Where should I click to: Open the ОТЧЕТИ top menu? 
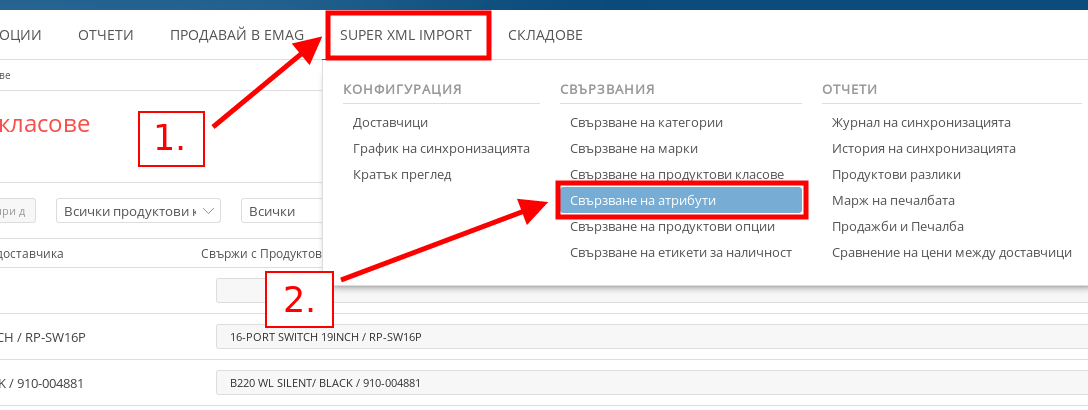click(x=105, y=35)
